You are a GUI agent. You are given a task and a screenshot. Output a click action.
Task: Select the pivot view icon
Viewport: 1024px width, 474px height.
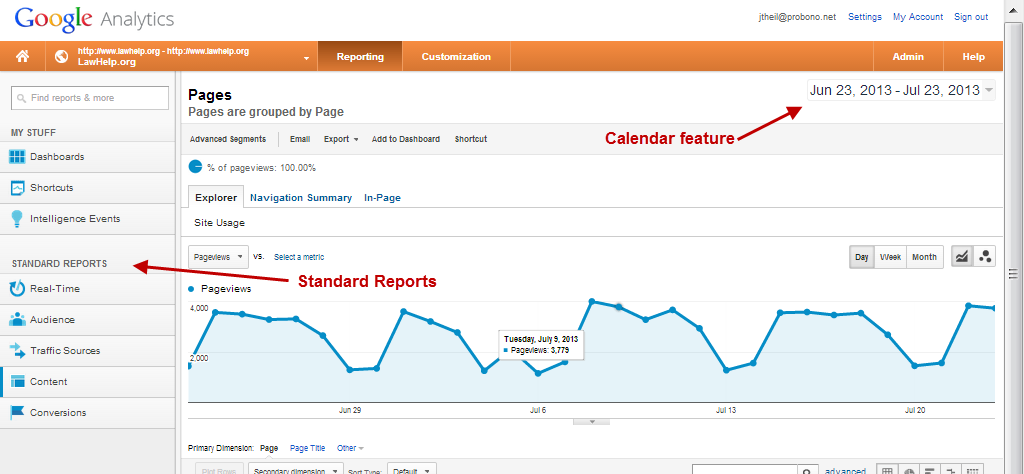pos(973,471)
